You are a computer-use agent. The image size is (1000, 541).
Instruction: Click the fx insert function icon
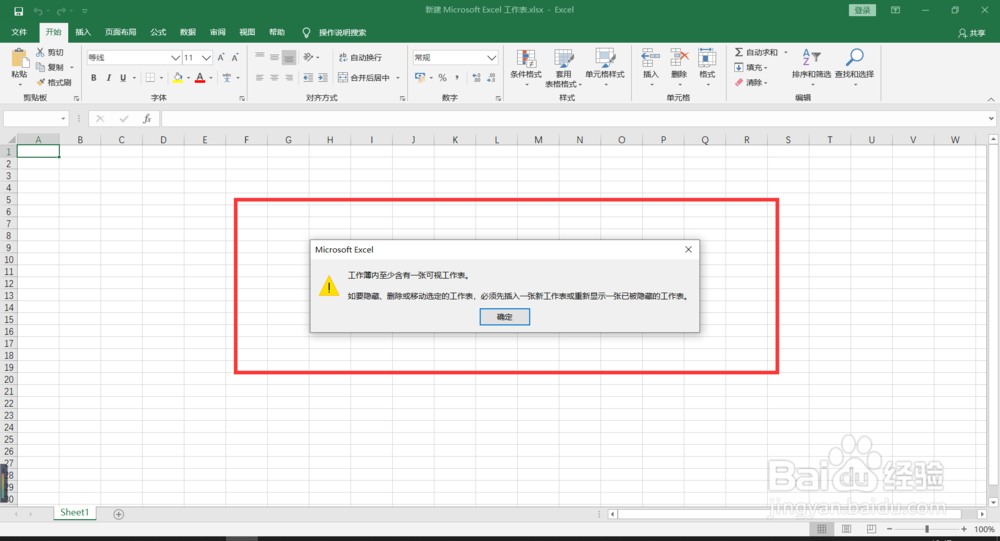pyautogui.click(x=147, y=119)
